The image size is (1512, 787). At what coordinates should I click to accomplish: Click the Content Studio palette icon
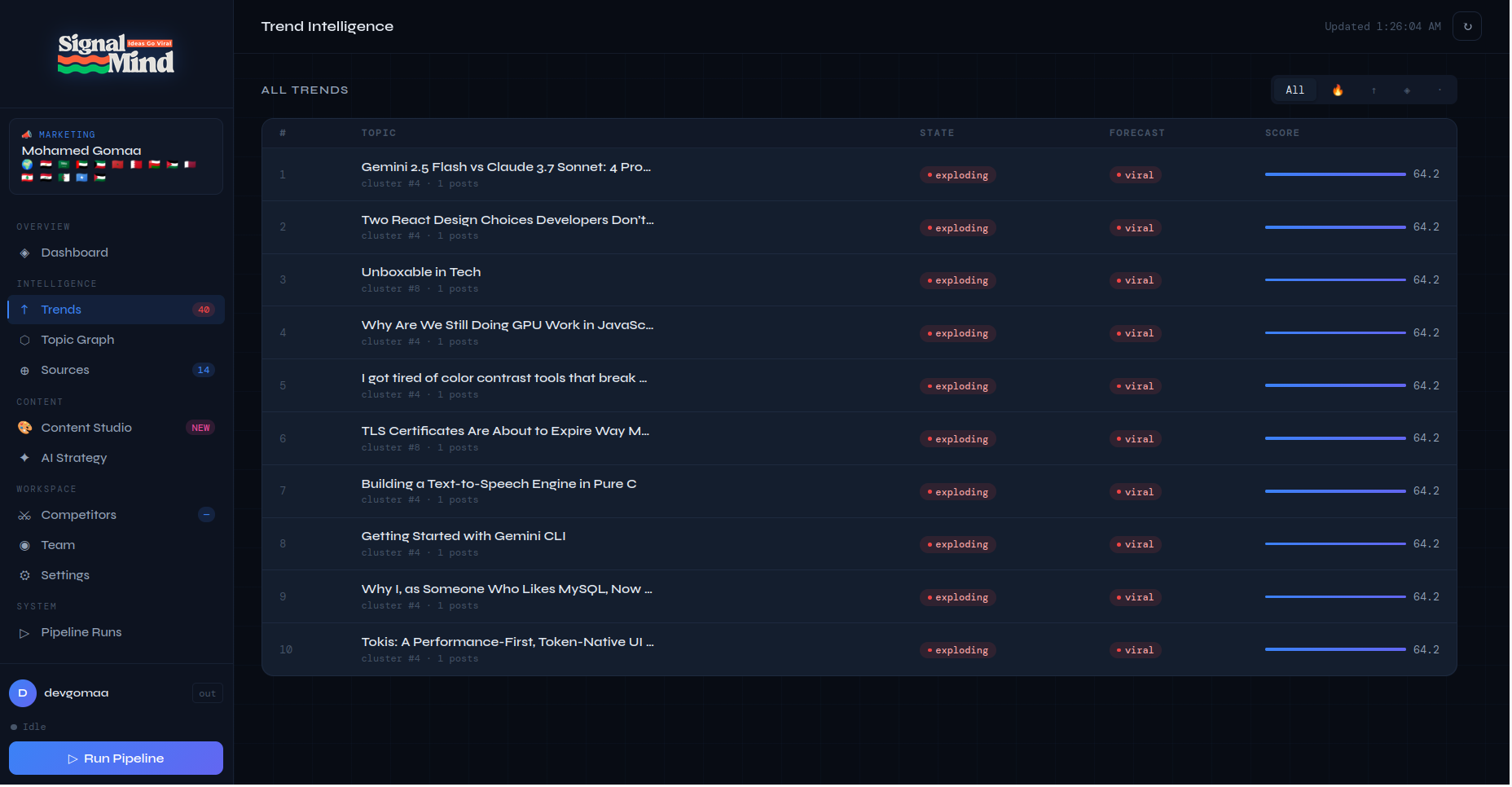point(24,429)
